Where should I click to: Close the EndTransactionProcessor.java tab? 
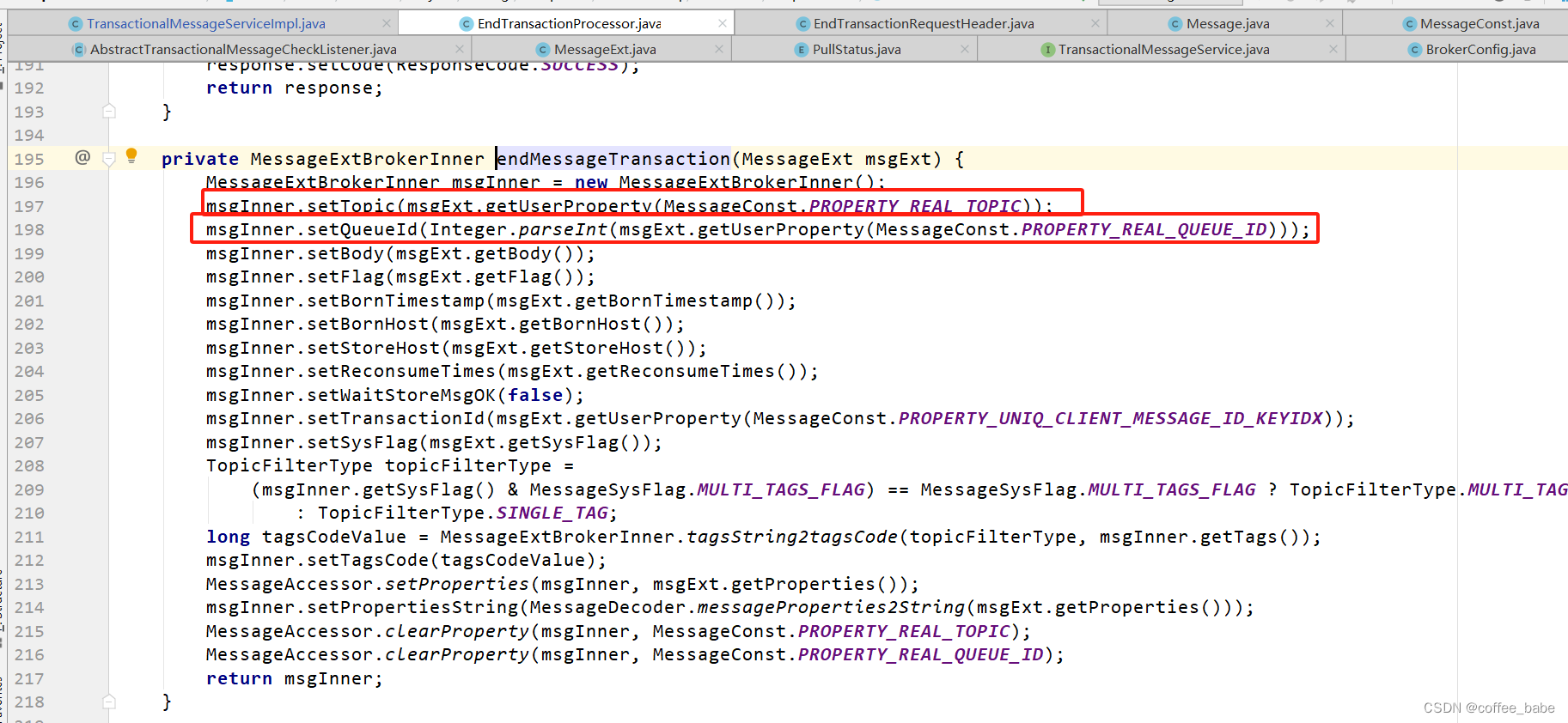(x=723, y=23)
